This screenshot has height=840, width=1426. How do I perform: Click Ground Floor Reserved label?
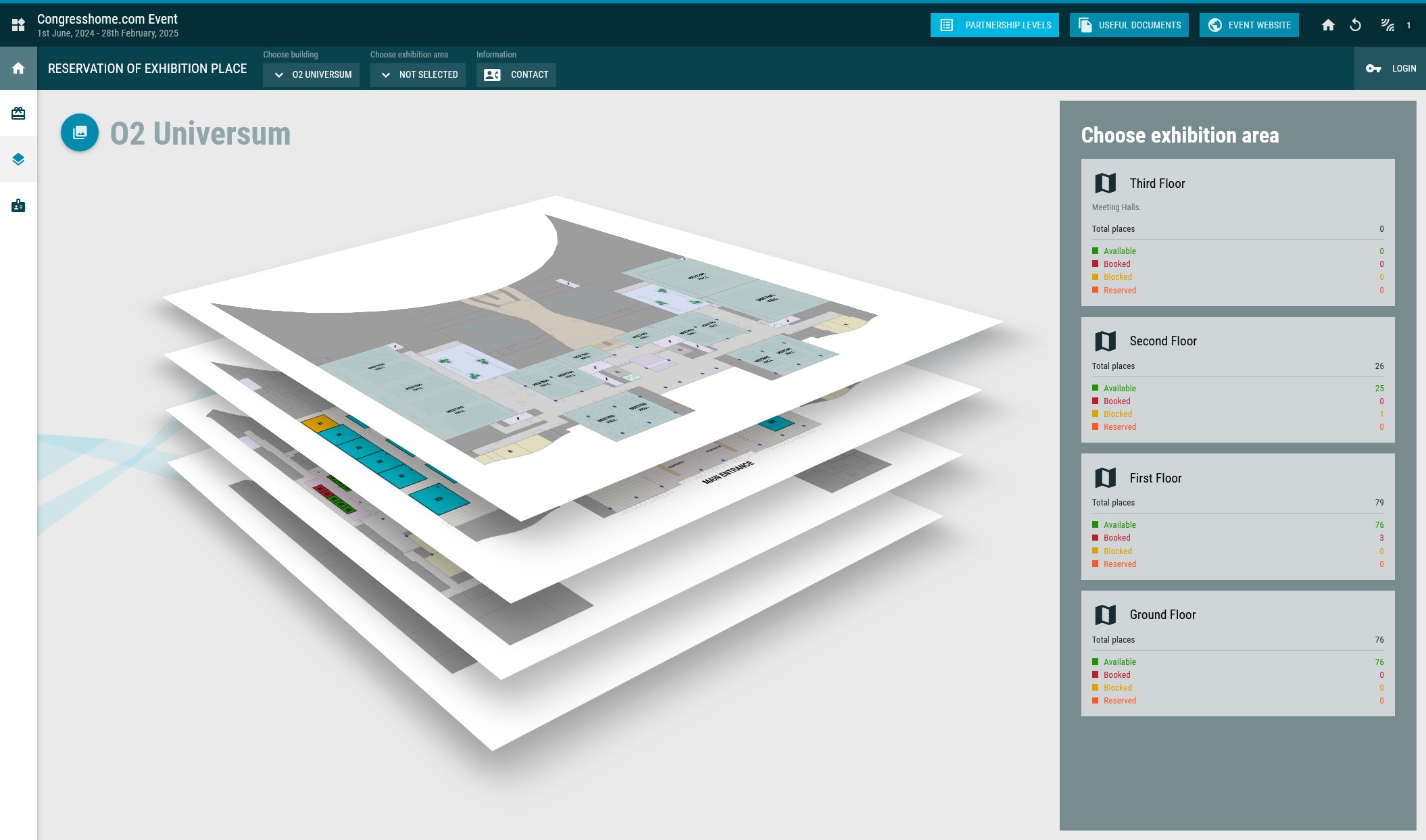[x=1120, y=701]
